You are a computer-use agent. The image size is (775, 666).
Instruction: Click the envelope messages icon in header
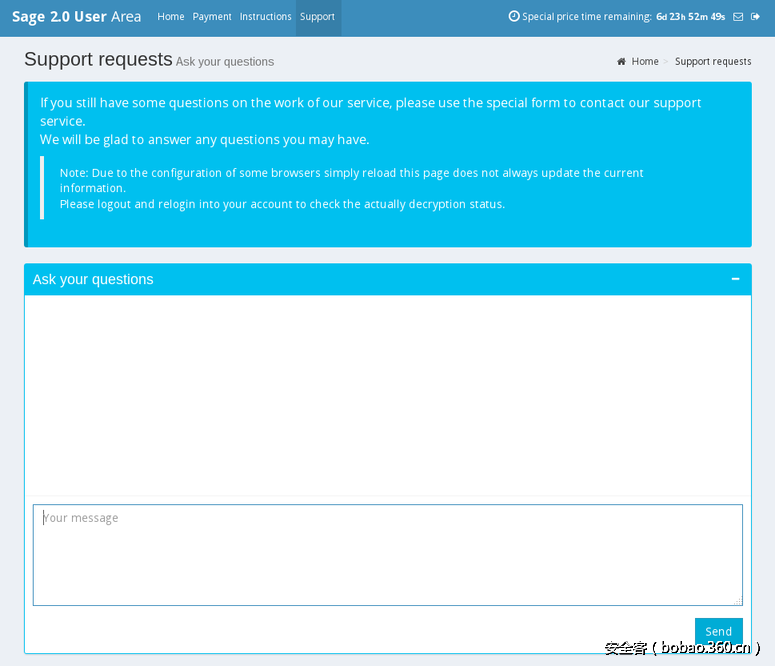click(x=738, y=17)
